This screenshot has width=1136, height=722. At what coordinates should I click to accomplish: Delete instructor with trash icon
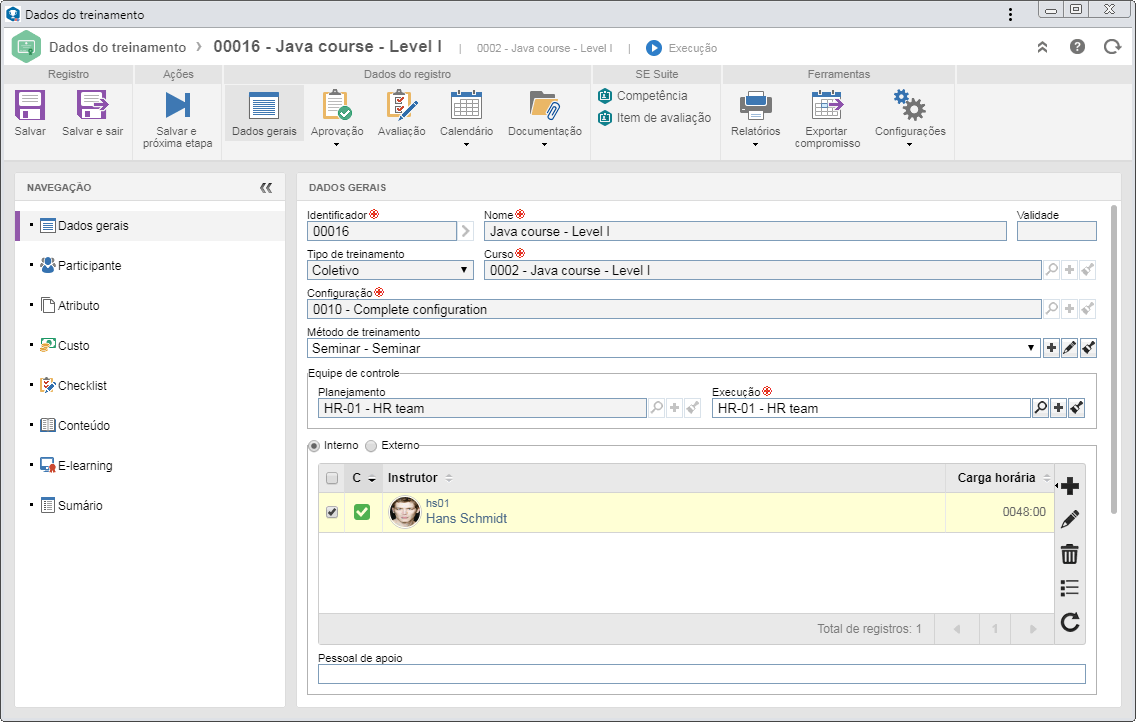pos(1069,554)
